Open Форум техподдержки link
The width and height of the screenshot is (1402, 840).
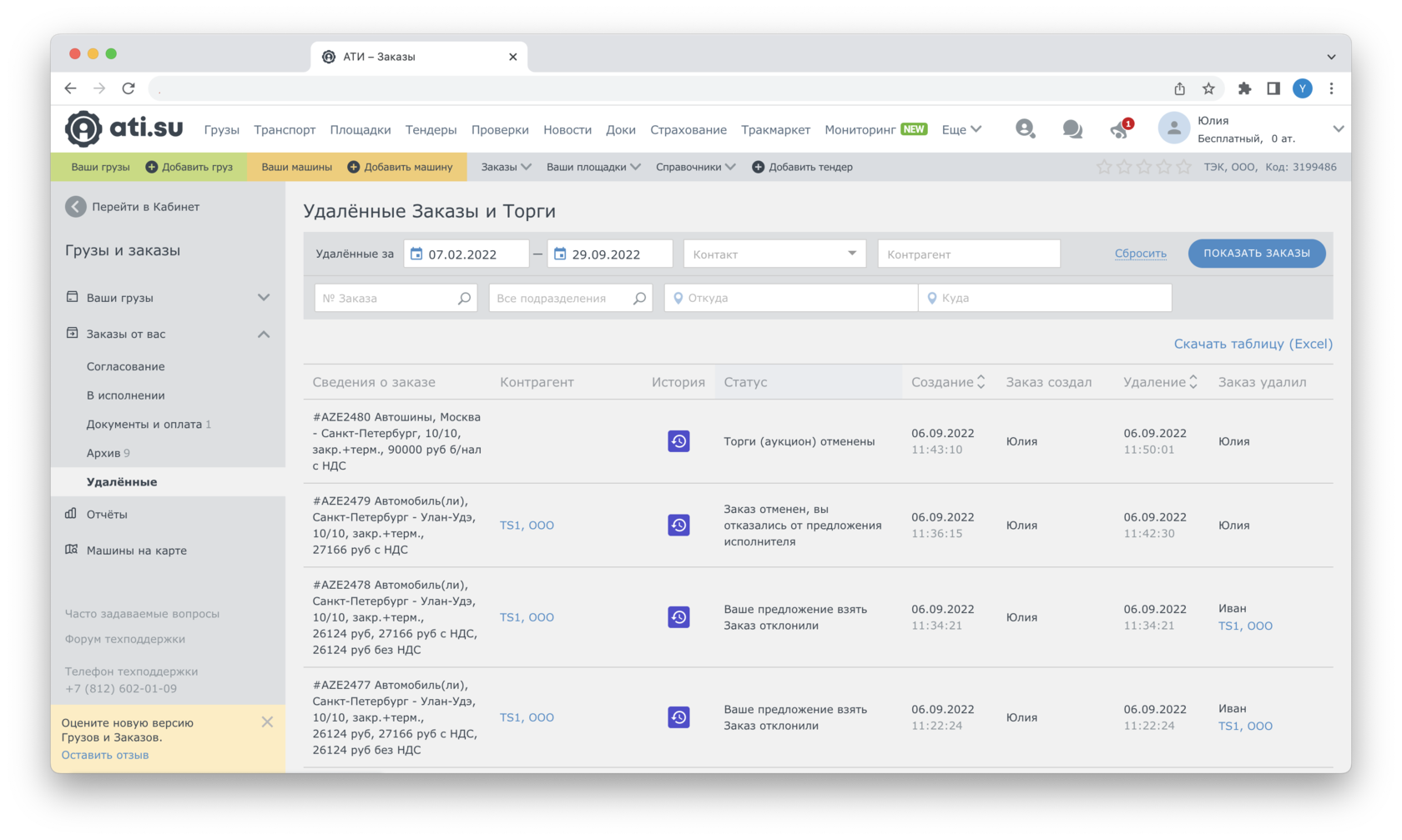pos(125,639)
